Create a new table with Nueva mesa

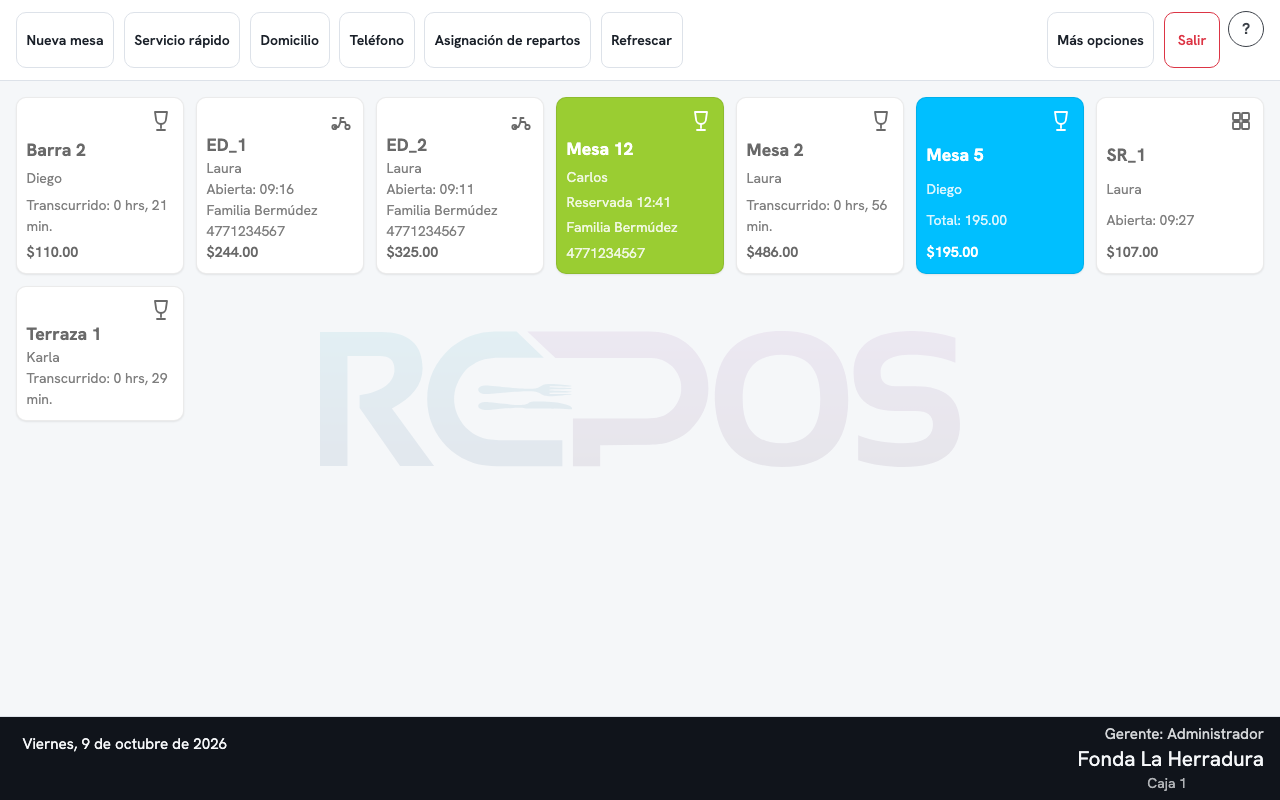click(65, 40)
